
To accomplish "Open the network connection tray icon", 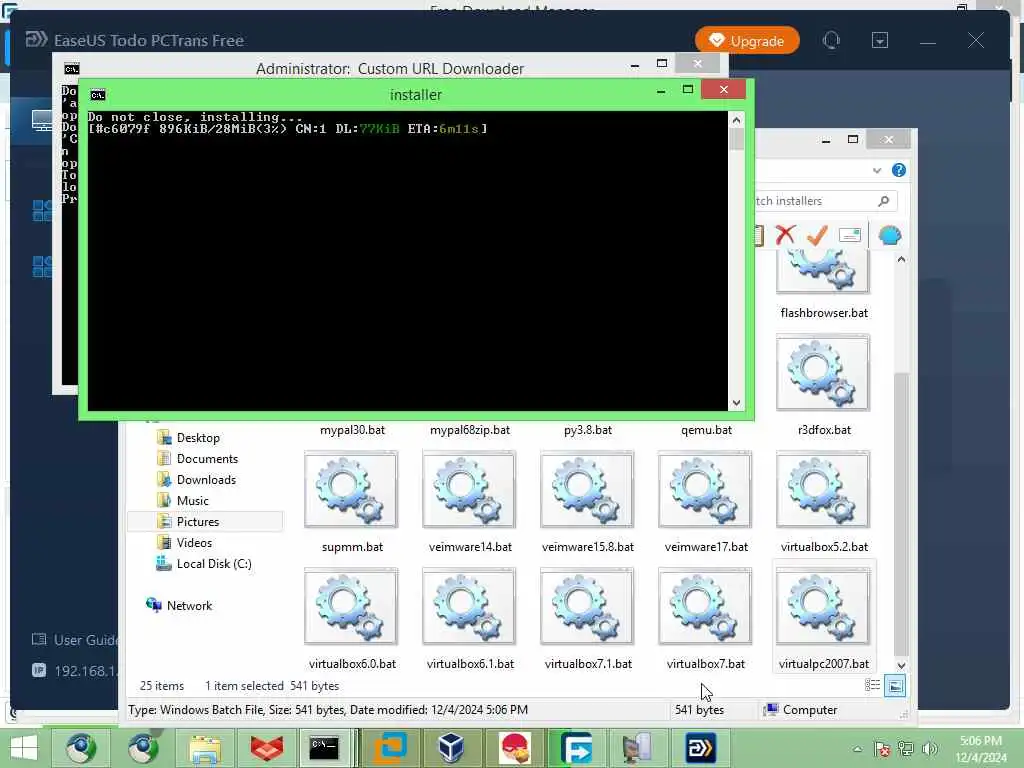I will [x=906, y=749].
